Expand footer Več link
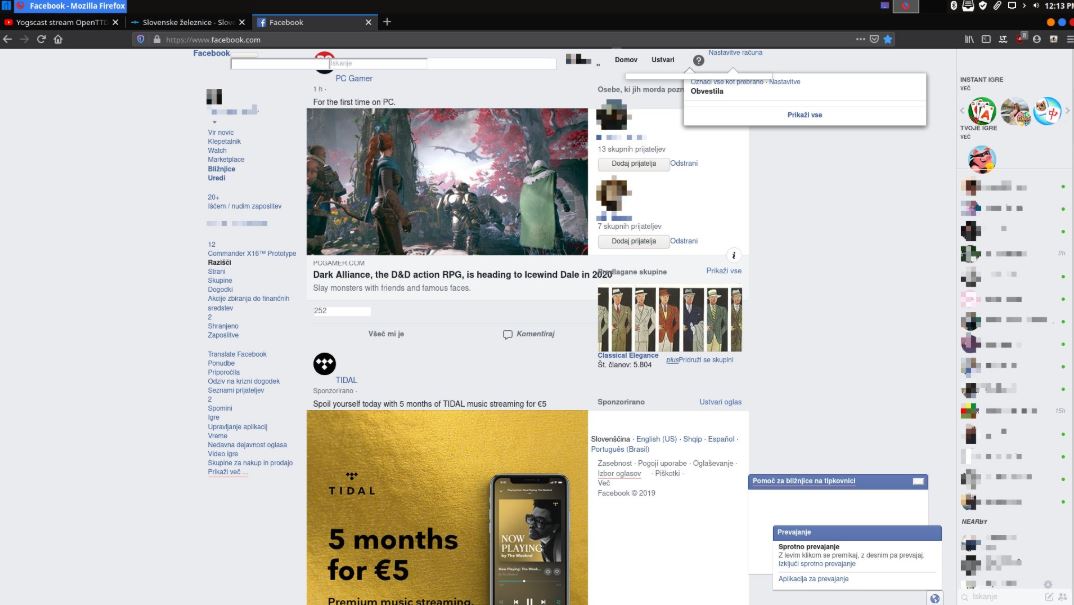Viewport: 1074px width, 605px height. click(603, 483)
